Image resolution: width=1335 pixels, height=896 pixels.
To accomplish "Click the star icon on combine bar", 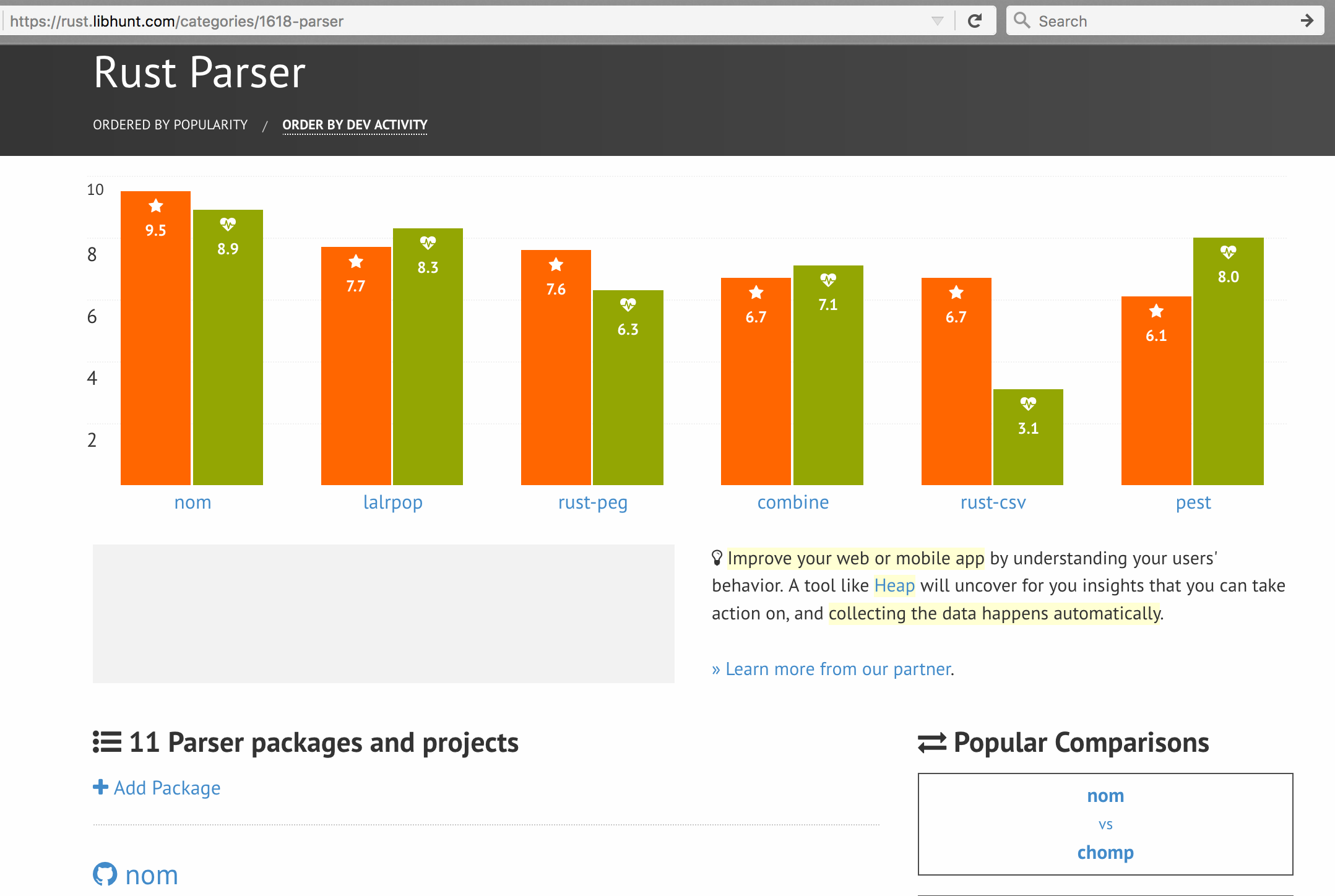I will (756, 292).
